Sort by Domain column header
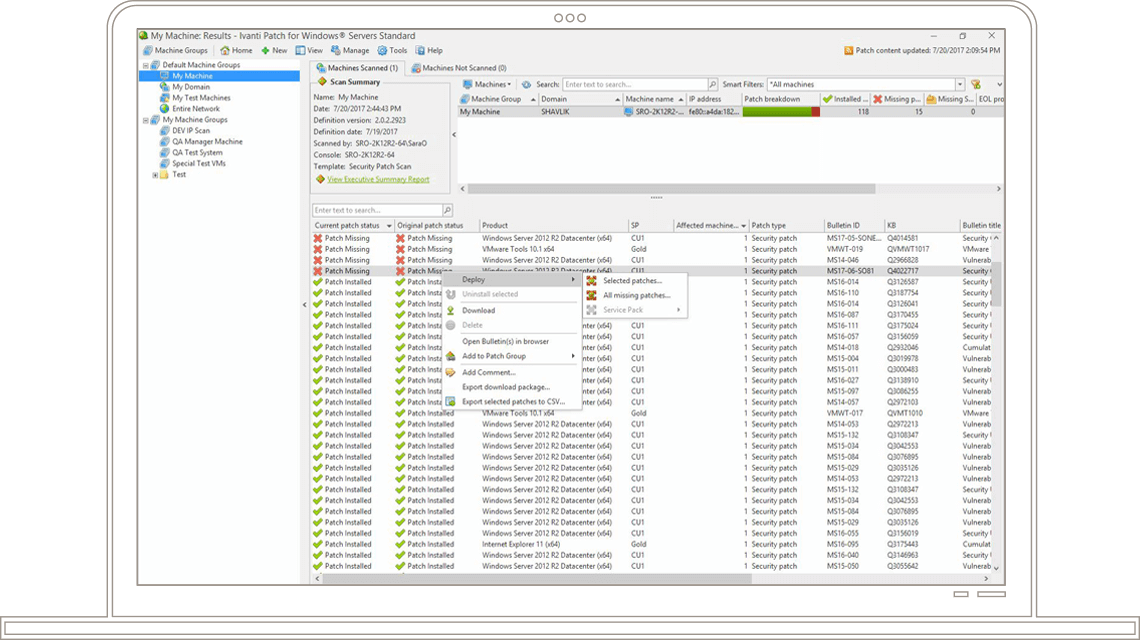This screenshot has width=1140, height=640. pos(579,99)
